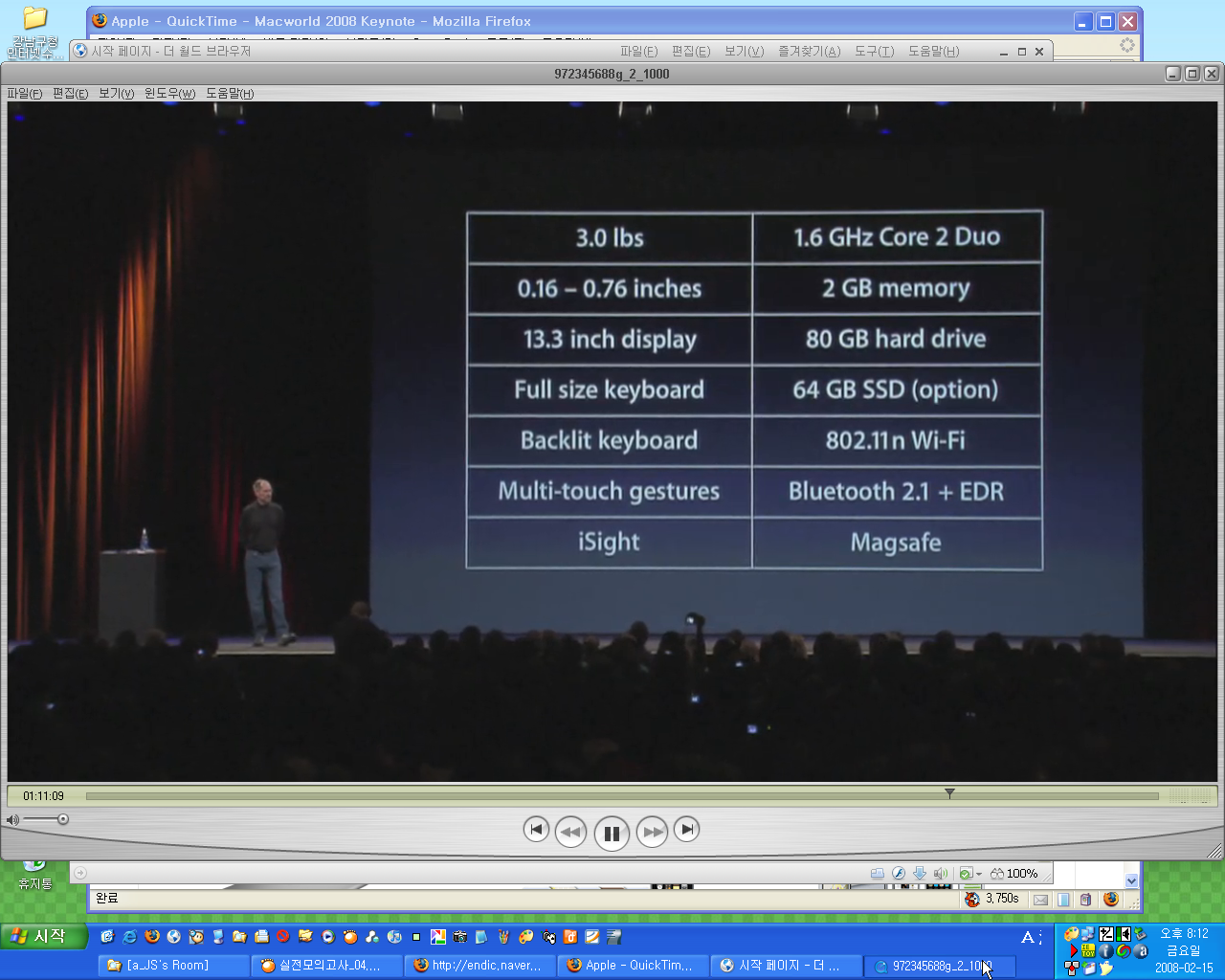This screenshot has width=1225, height=980.
Task: Click the video on the 64 GB SSD (option) cell
Action: (x=896, y=390)
